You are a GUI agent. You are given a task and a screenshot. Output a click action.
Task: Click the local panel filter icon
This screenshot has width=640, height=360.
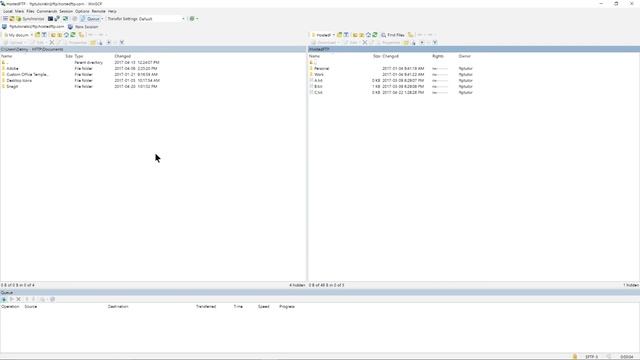coord(44,35)
